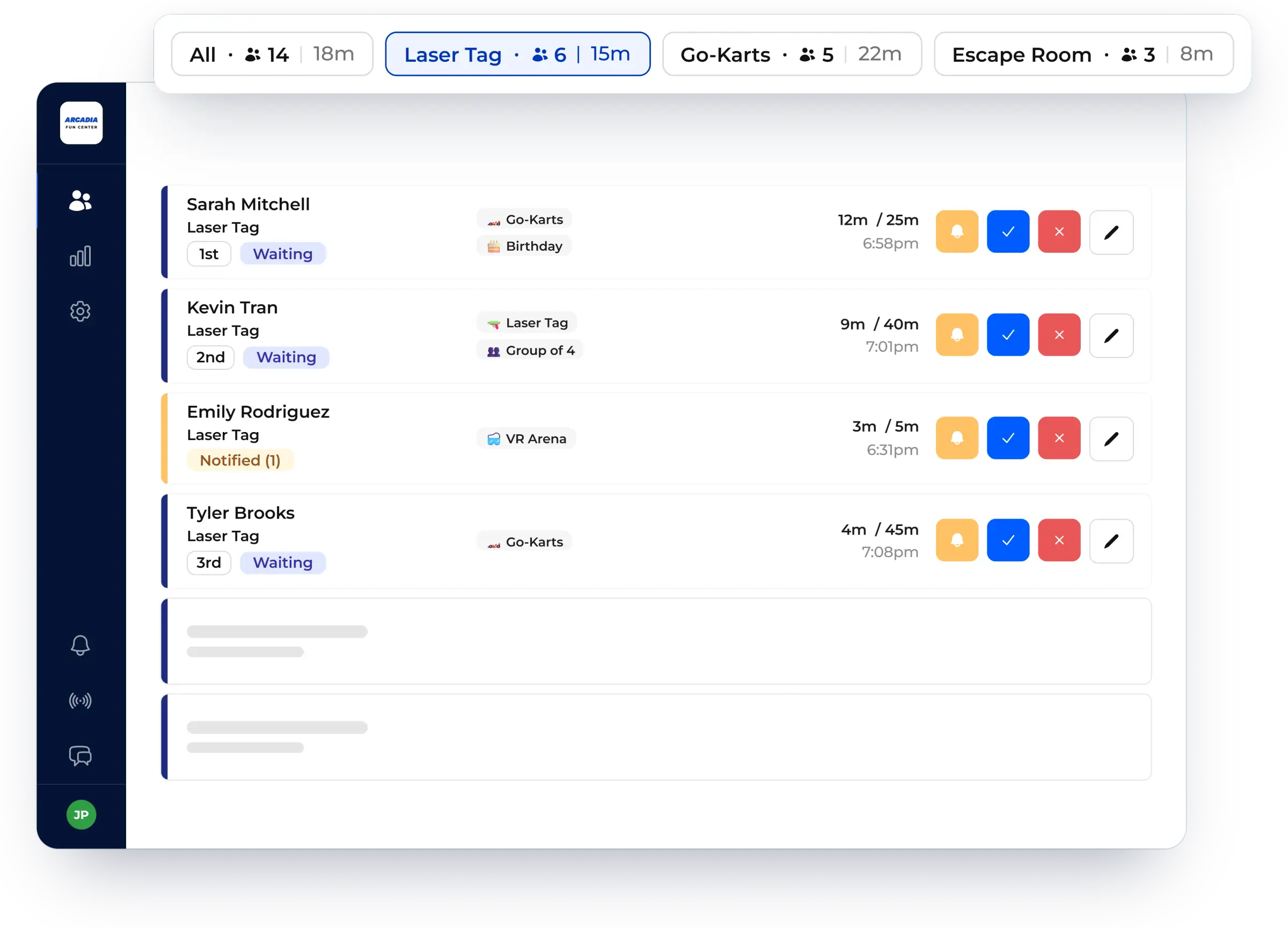Click Kevin Tran's name

click(232, 307)
